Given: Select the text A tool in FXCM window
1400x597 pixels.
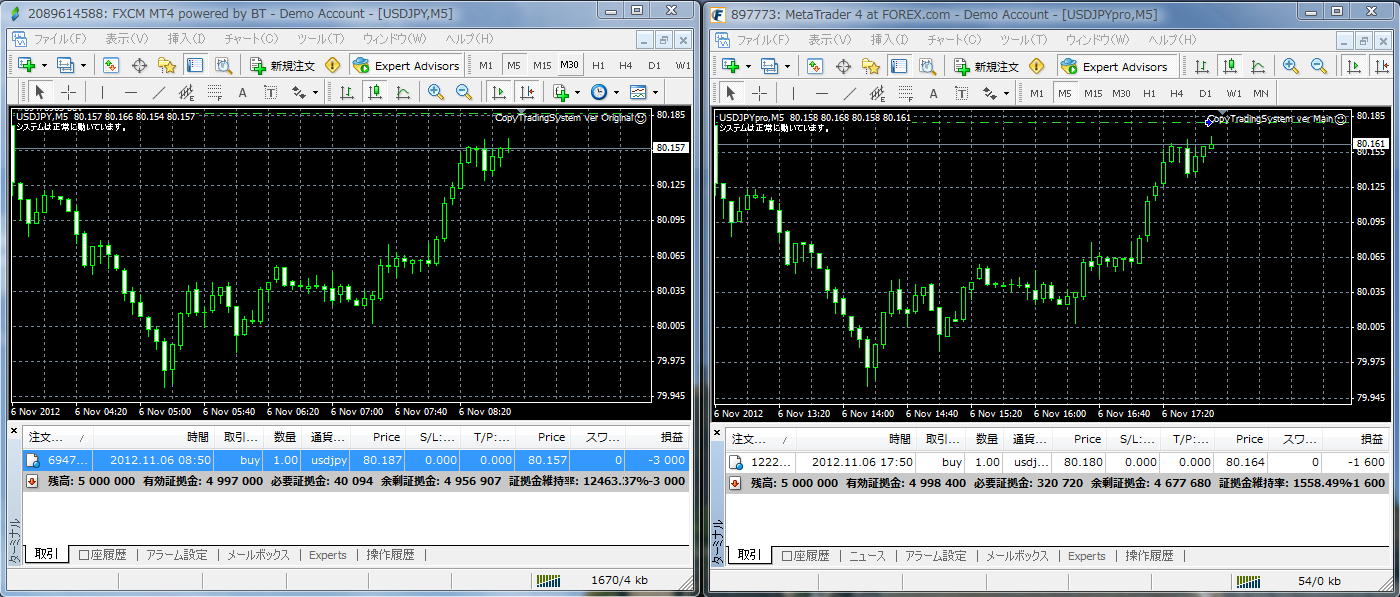Looking at the screenshot, I should coord(242,92).
